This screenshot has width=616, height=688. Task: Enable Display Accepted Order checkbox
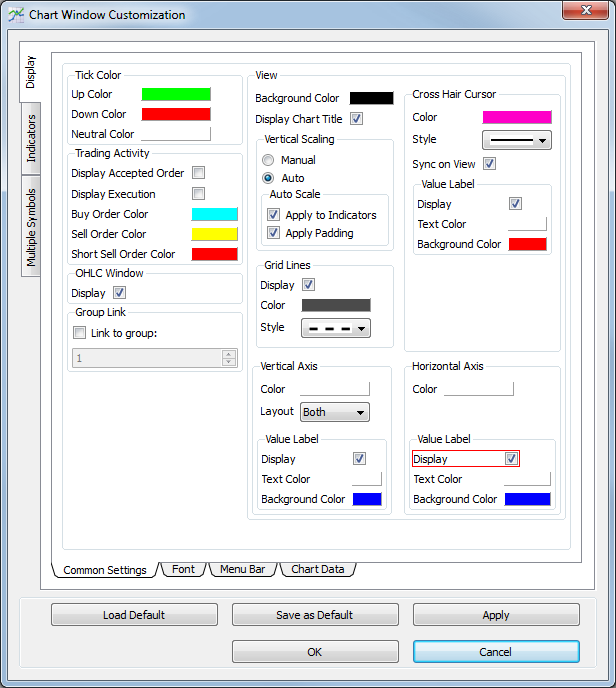point(198,173)
